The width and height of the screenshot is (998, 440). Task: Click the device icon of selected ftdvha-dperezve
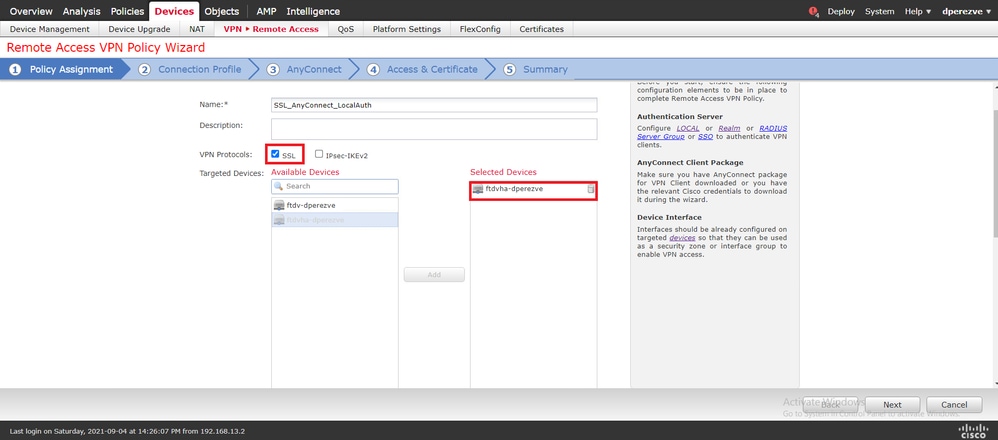(478, 189)
